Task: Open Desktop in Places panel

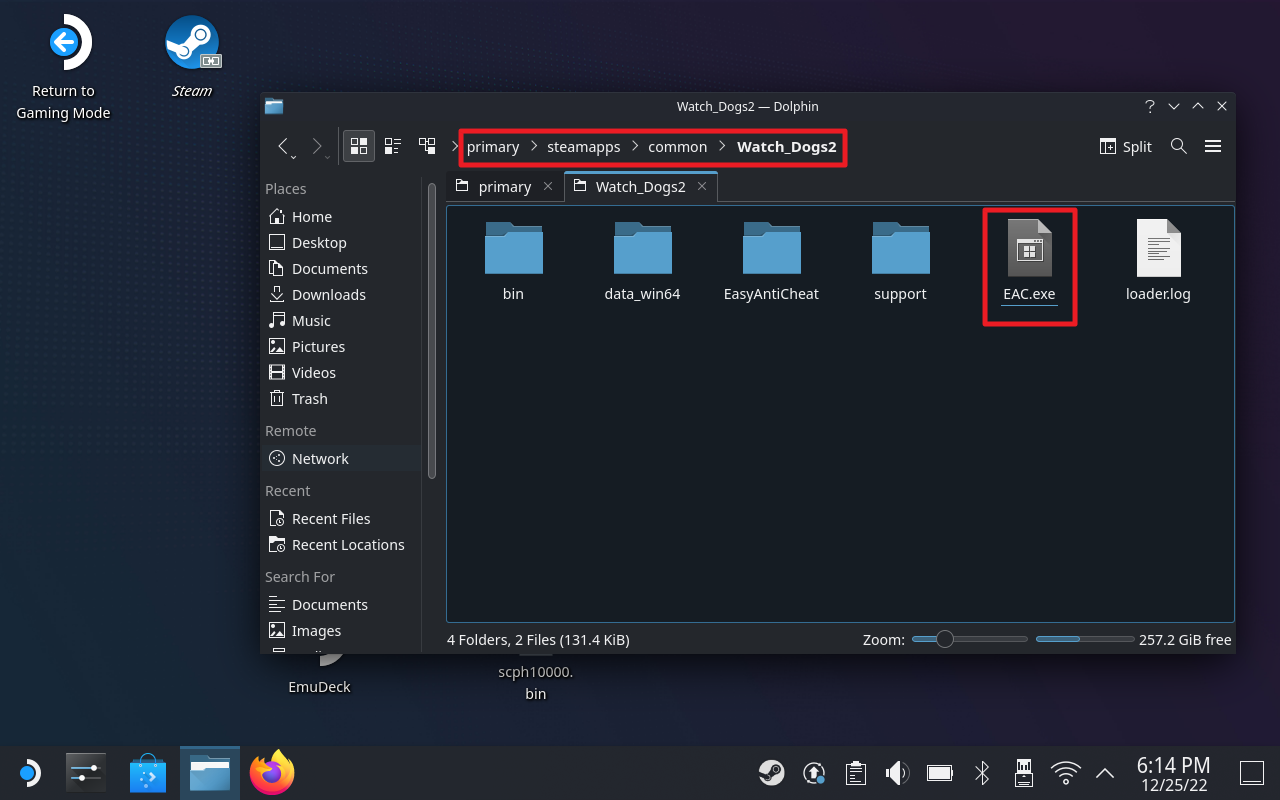Action: [341, 243]
